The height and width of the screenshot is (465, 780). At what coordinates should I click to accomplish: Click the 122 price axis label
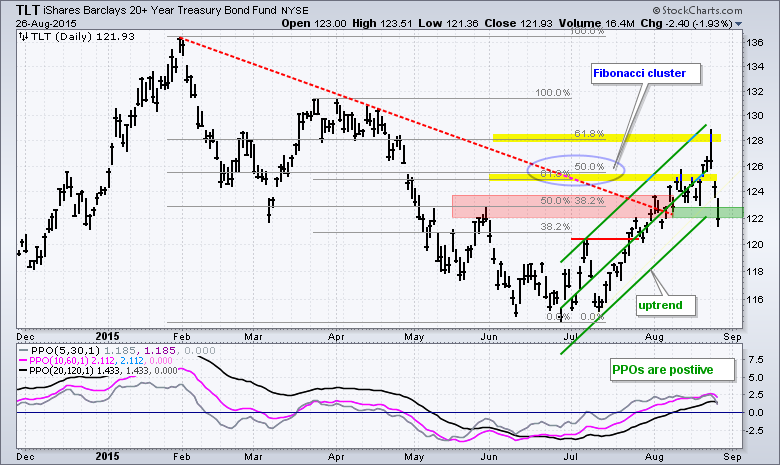[755, 218]
